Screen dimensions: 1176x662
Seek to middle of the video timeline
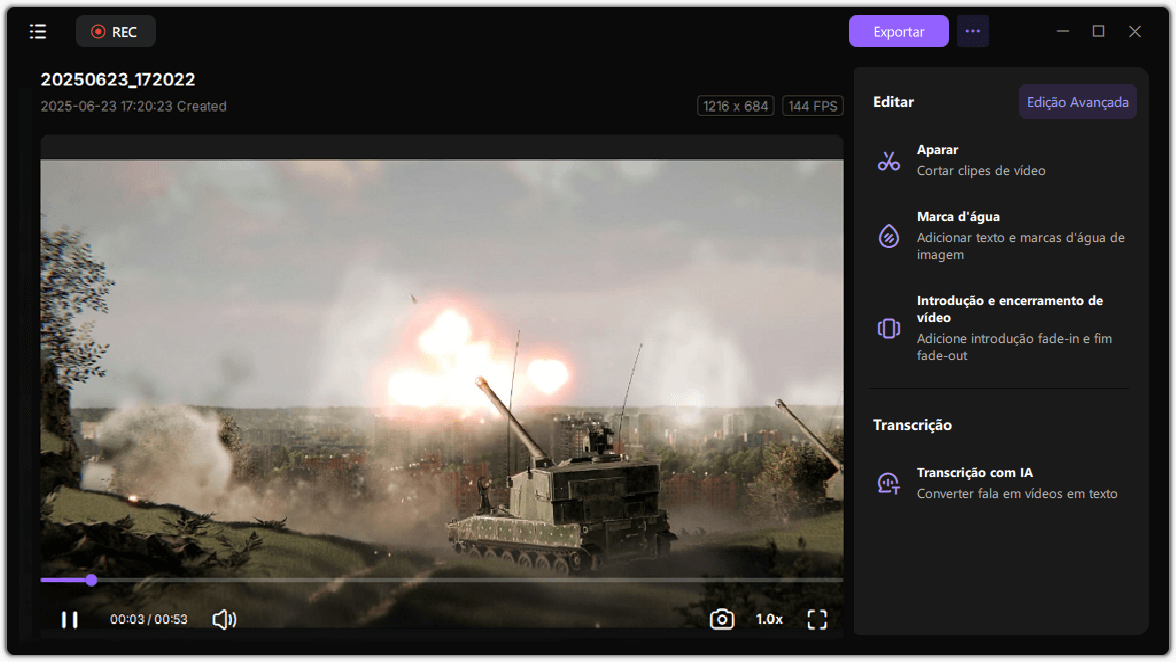coord(442,580)
